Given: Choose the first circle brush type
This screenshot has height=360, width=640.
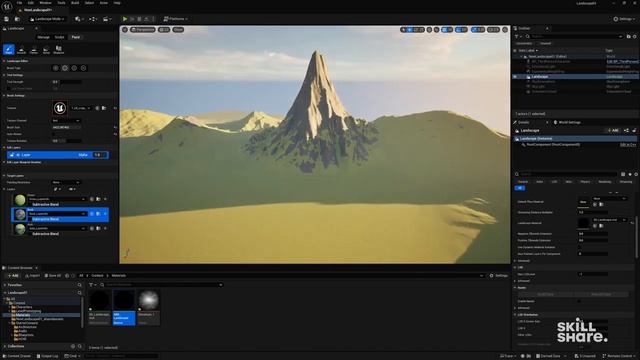Looking at the screenshot, I should click(x=56, y=68).
